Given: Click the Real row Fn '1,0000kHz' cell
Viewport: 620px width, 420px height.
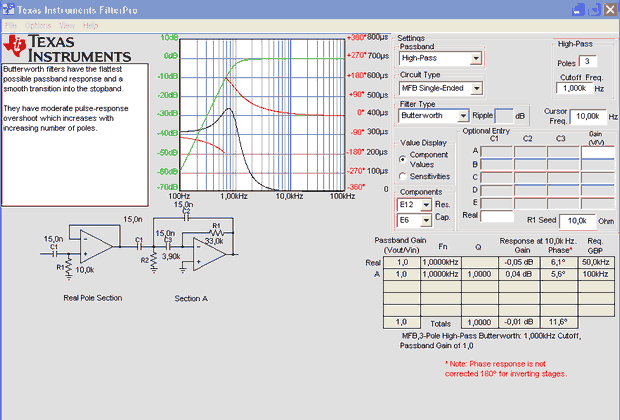Looking at the screenshot, I should [x=440, y=262].
